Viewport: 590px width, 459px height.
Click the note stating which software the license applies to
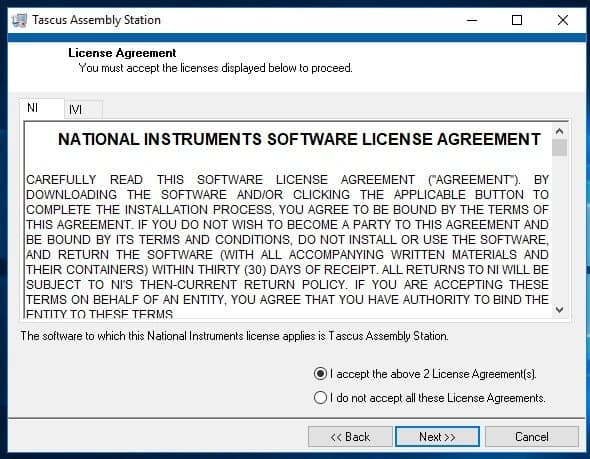[x=234, y=336]
